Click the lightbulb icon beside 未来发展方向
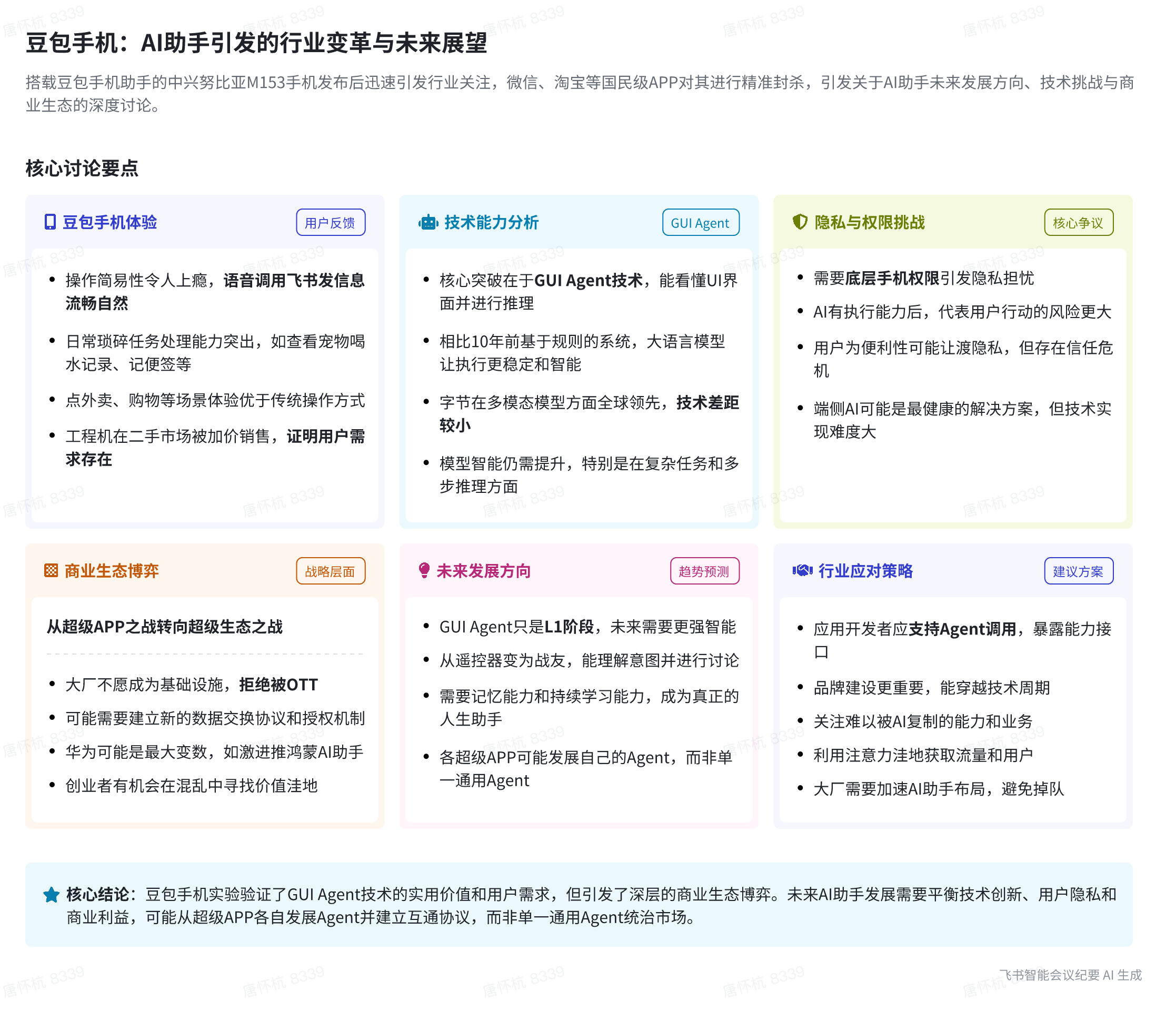The height and width of the screenshot is (1010, 1176). point(424,571)
